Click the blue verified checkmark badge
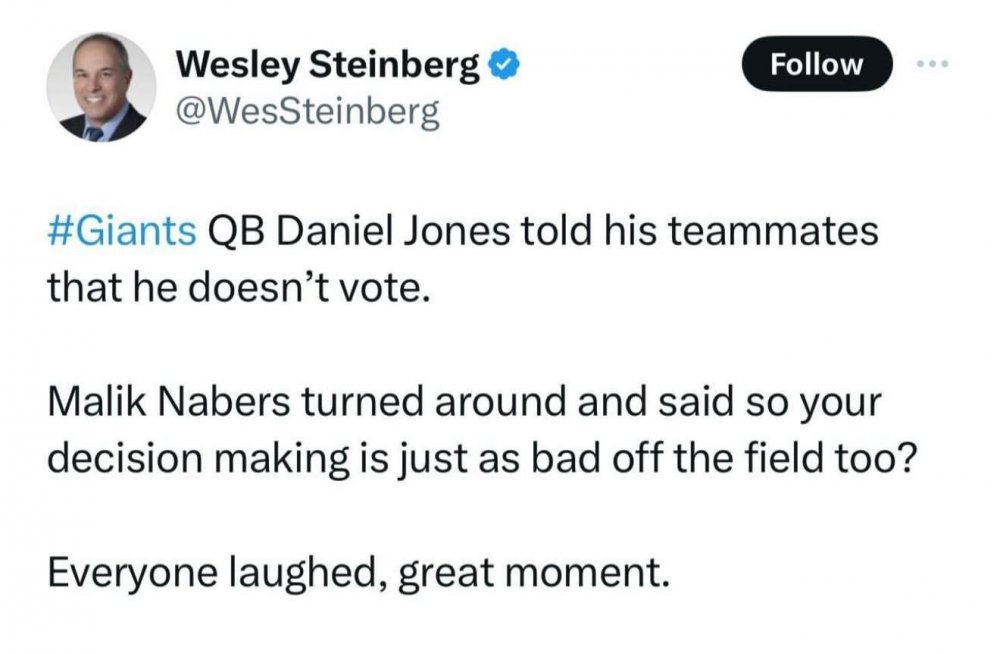 coord(502,66)
